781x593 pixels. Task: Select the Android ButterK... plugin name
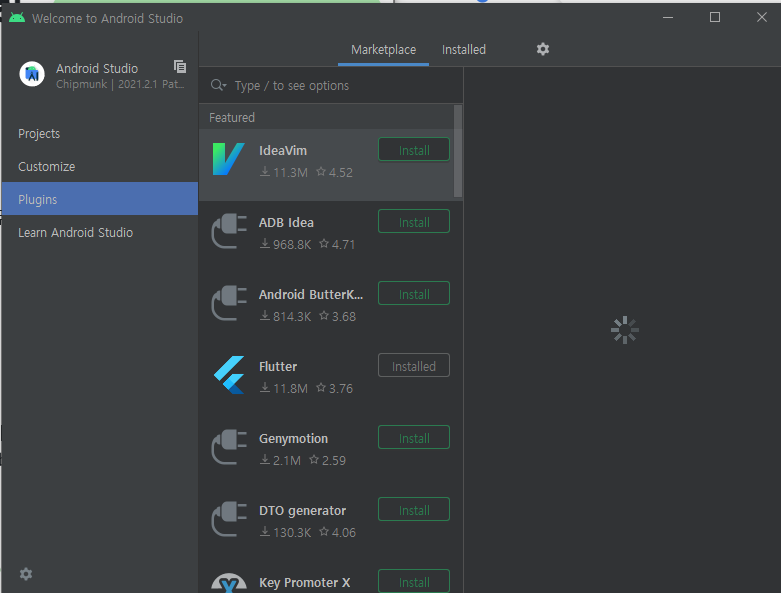tap(311, 295)
